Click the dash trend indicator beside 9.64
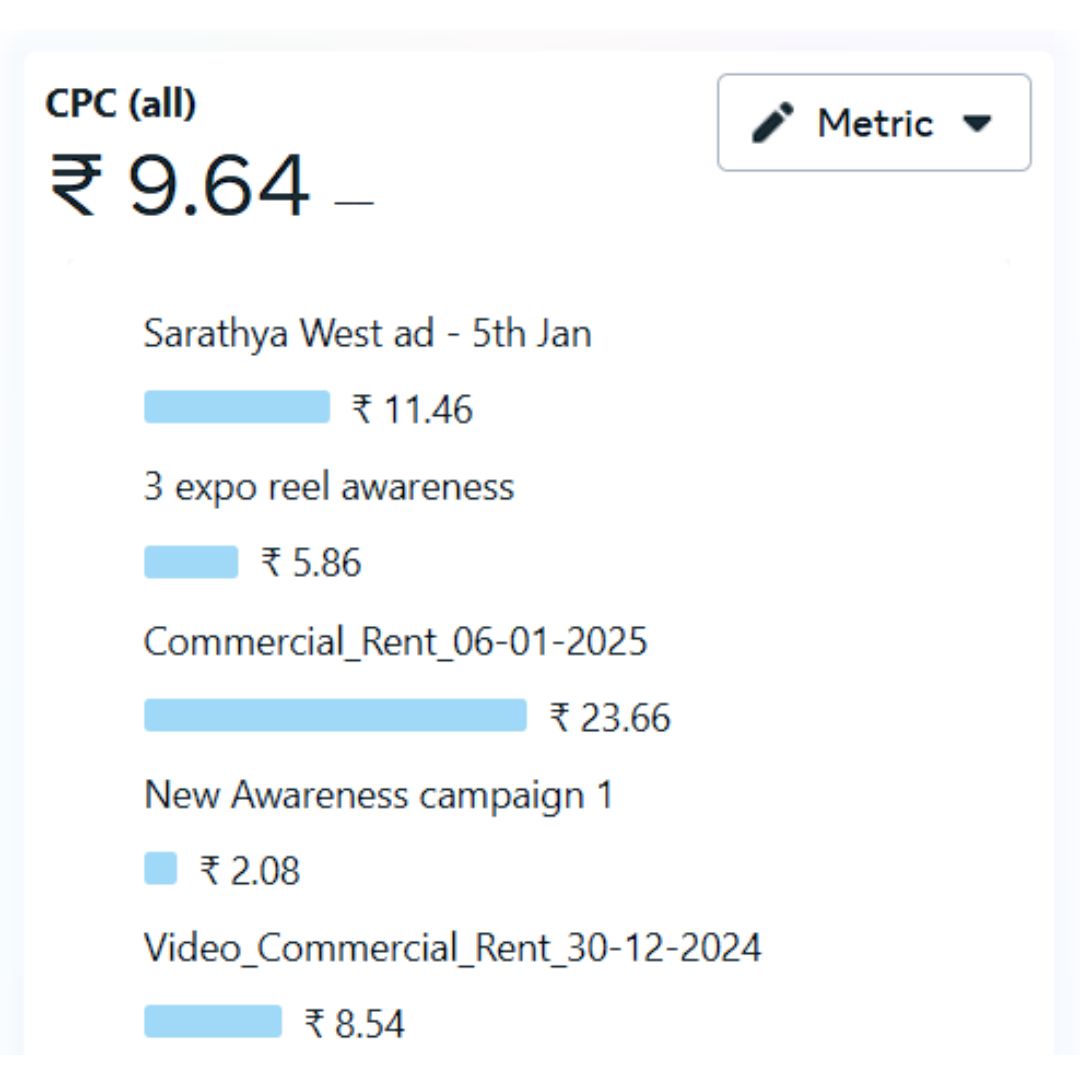The height and width of the screenshot is (1080, 1080). point(354,202)
